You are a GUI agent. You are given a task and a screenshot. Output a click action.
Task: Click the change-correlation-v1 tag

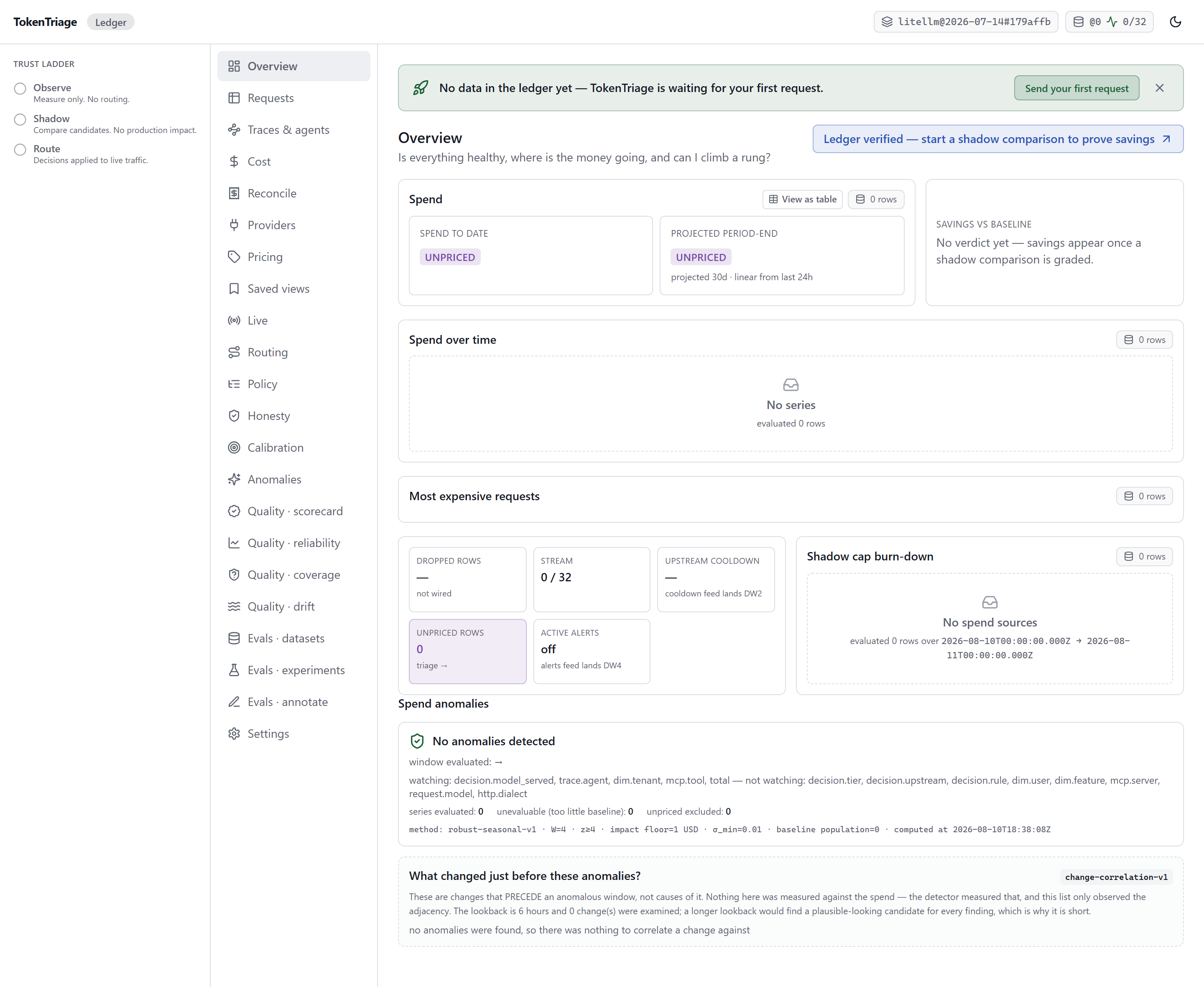click(1116, 877)
